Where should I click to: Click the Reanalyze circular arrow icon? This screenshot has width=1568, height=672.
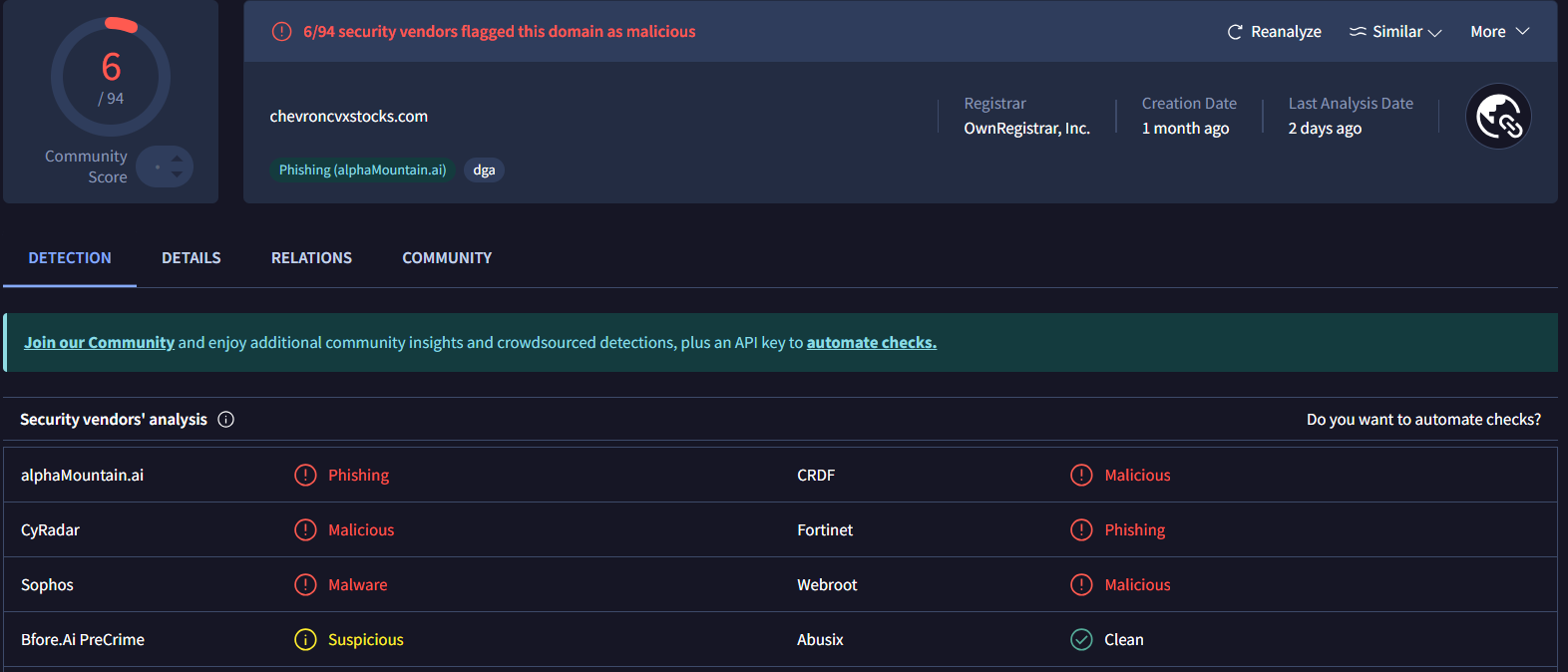pos(1235,32)
